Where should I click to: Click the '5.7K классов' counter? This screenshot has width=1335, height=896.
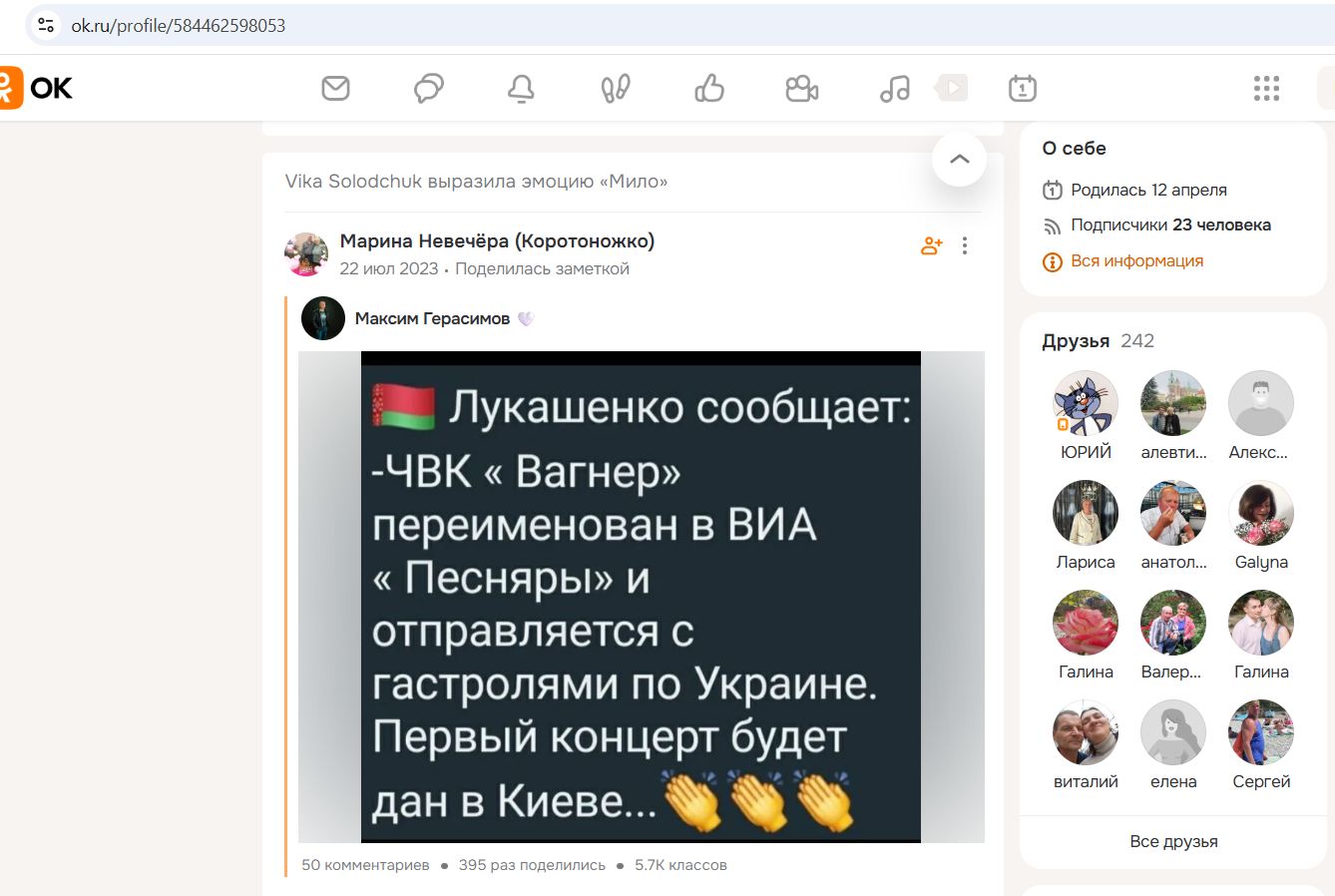coord(680,865)
